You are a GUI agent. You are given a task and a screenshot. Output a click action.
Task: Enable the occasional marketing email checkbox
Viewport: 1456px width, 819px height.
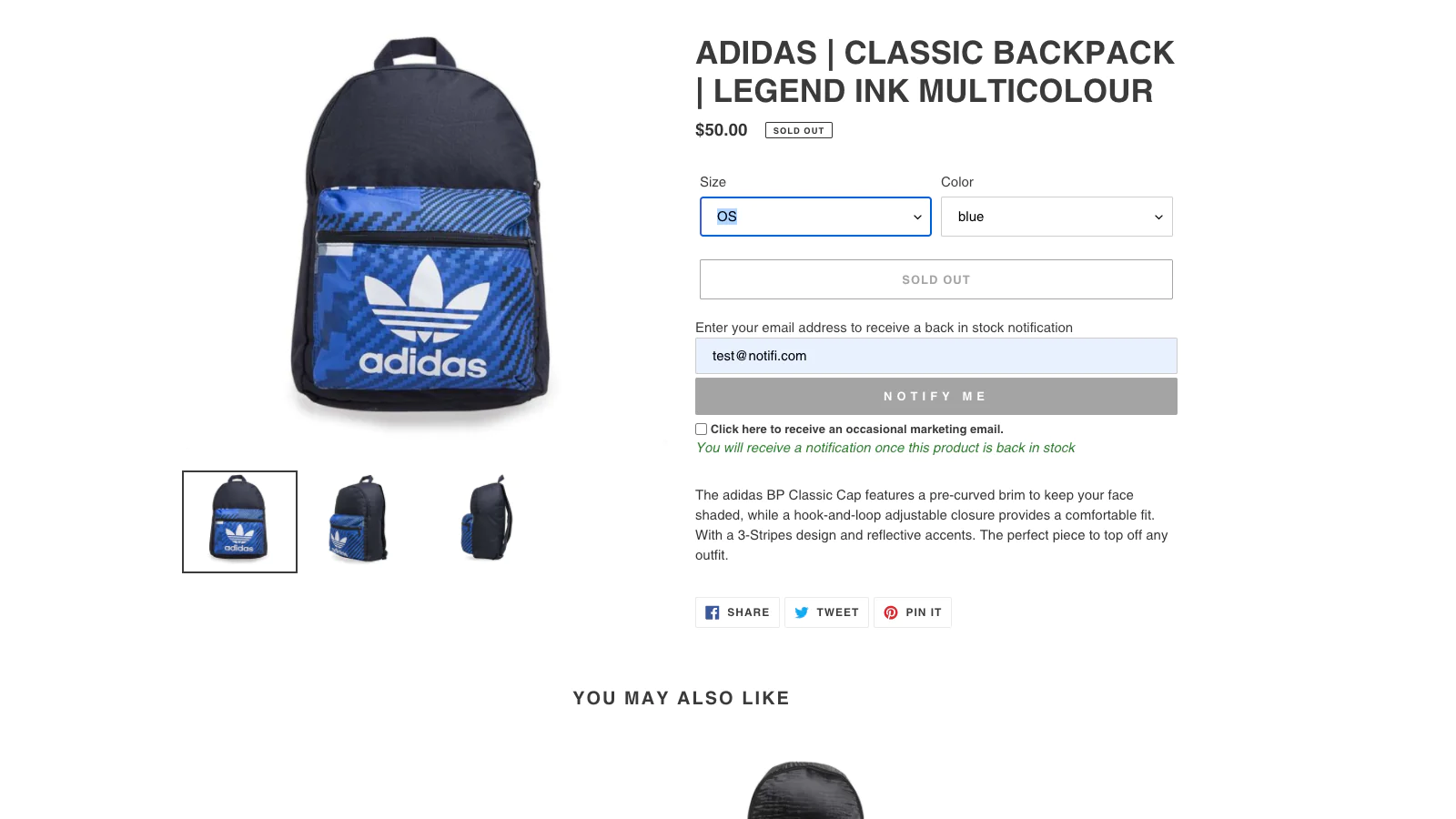(x=702, y=430)
